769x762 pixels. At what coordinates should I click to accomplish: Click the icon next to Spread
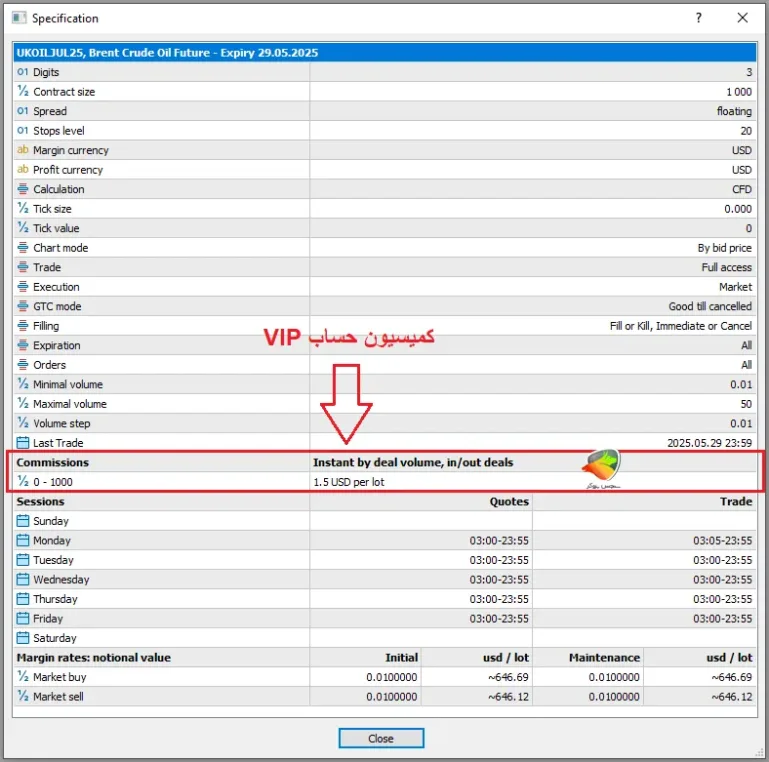click(23, 111)
